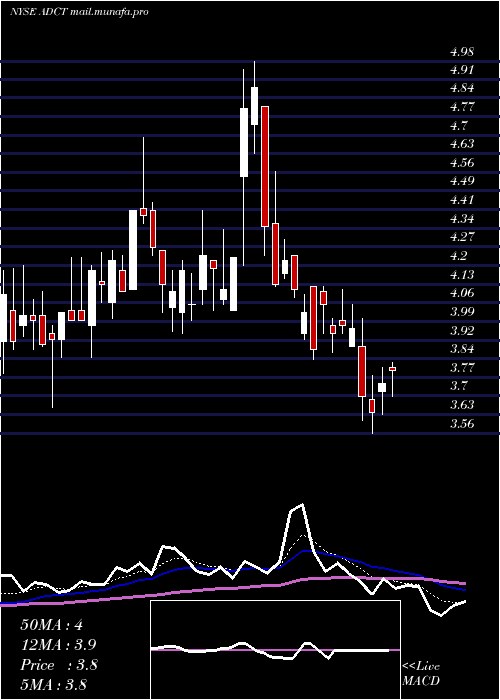
Task: Click the last small red candle near 3.77
Action: (x=393, y=369)
